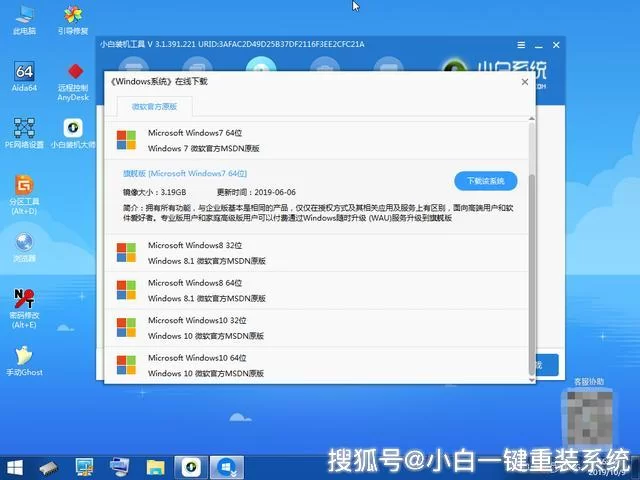Select the Microsoft Windows10 32位 row

click(320, 327)
